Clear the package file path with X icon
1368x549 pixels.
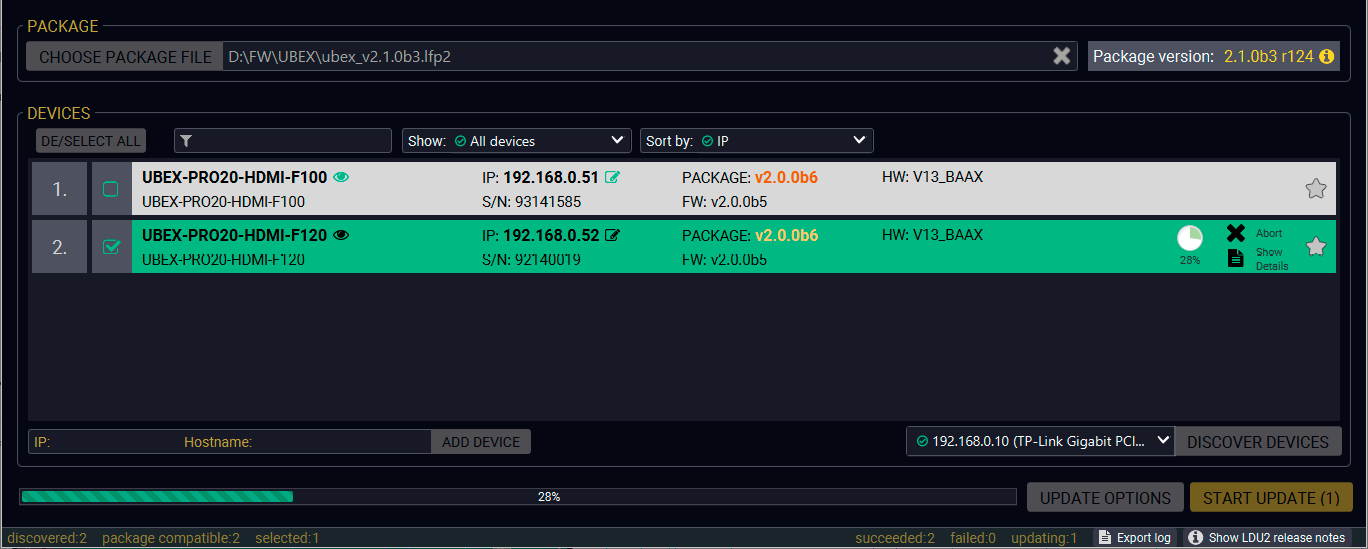pyautogui.click(x=1061, y=57)
